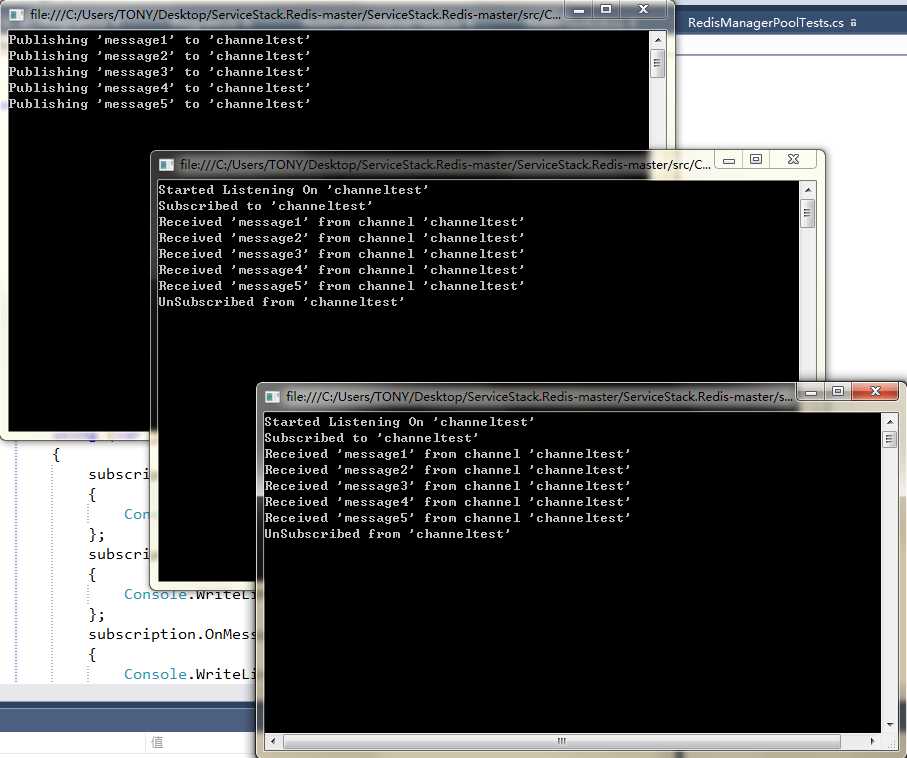Image resolution: width=907 pixels, height=758 pixels.
Task: Click the lock icon on the RedisManagerPoolTests.cs tab
Action: coord(853,23)
